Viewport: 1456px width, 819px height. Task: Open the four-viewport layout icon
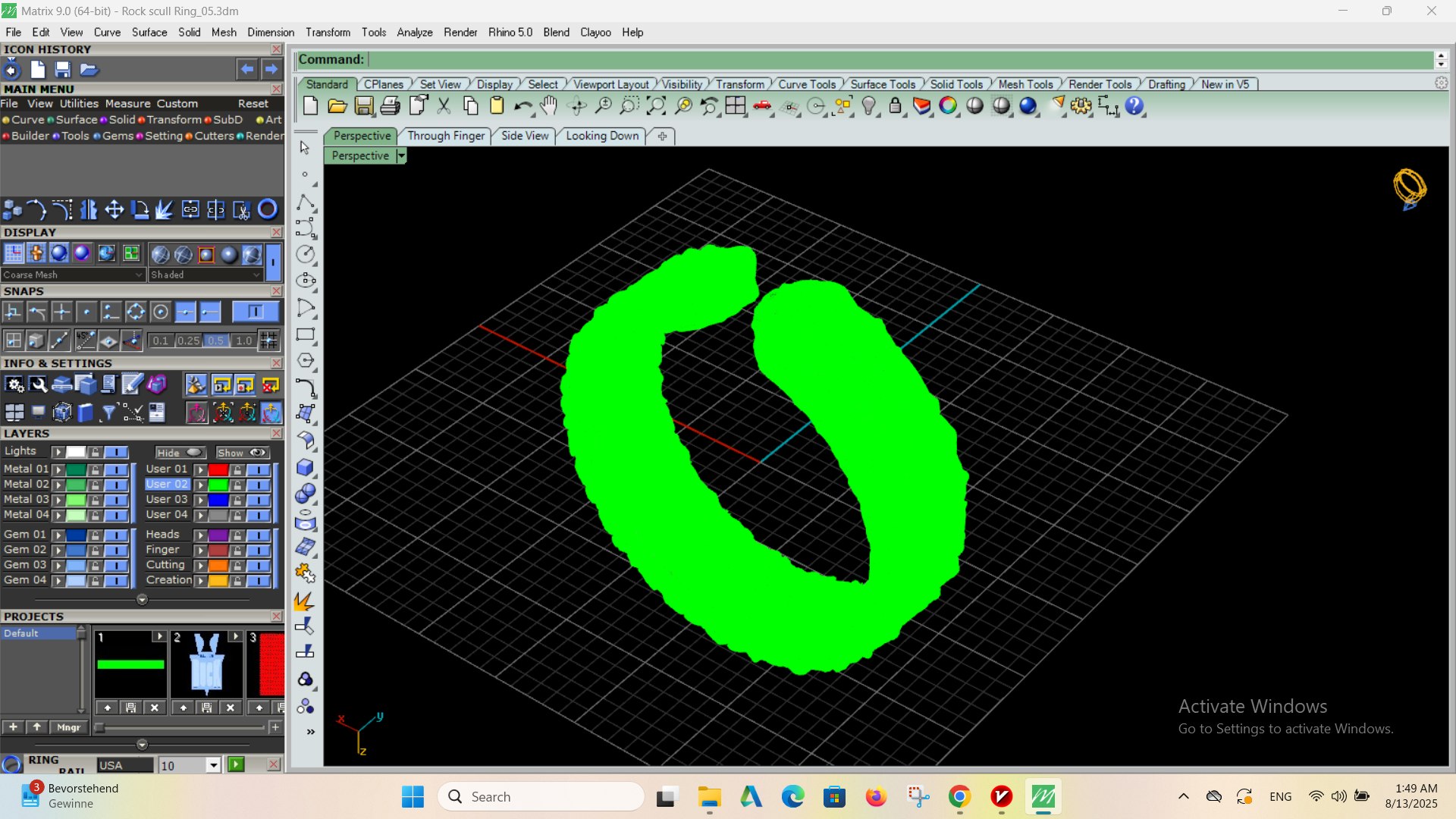735,106
